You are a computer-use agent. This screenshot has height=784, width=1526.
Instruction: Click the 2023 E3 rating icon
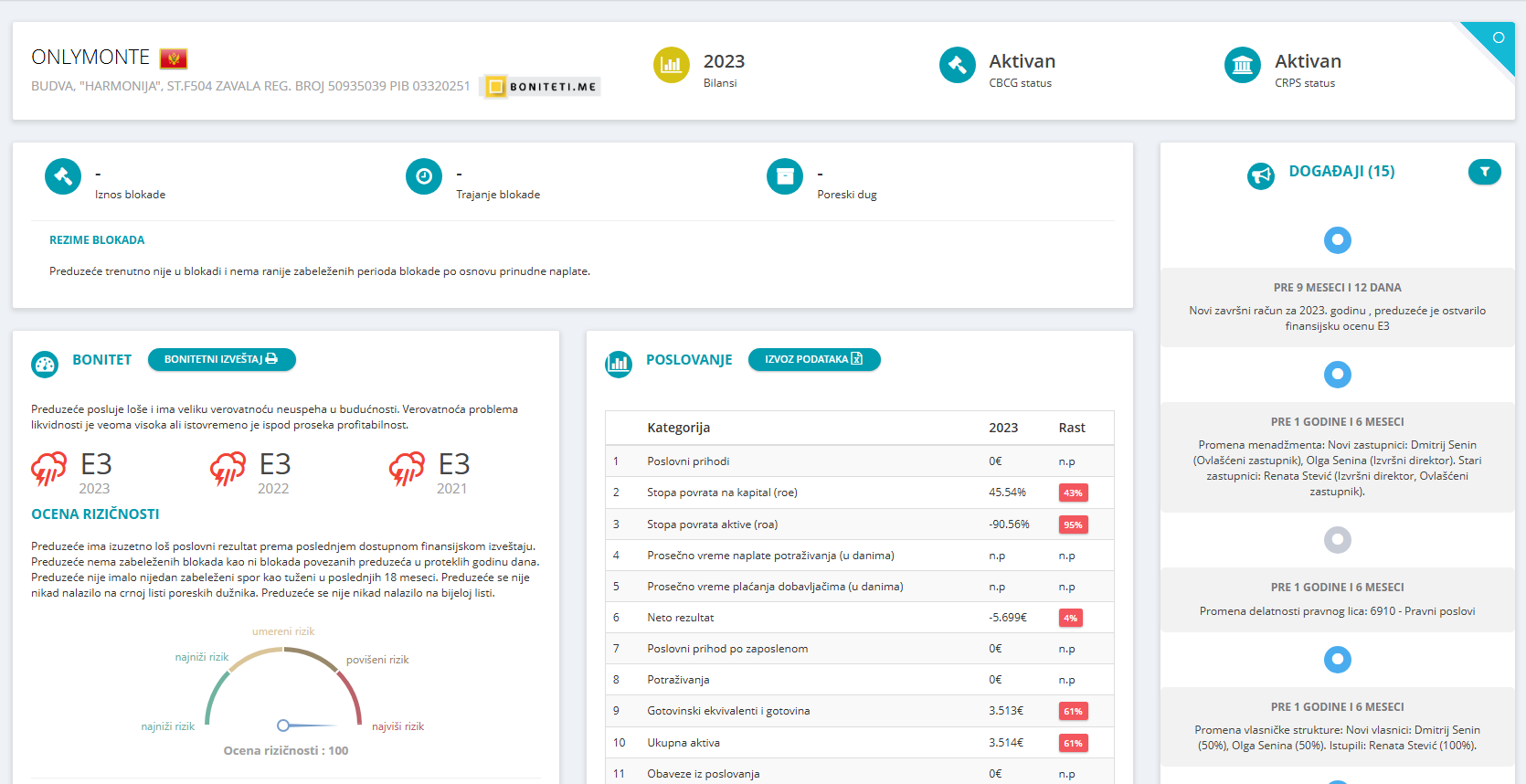[x=49, y=469]
